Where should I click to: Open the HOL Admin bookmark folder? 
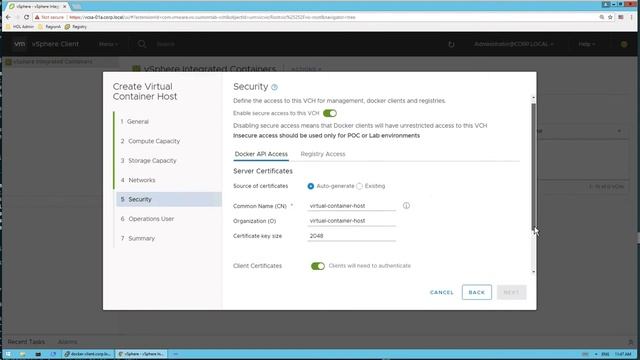tap(20, 27)
